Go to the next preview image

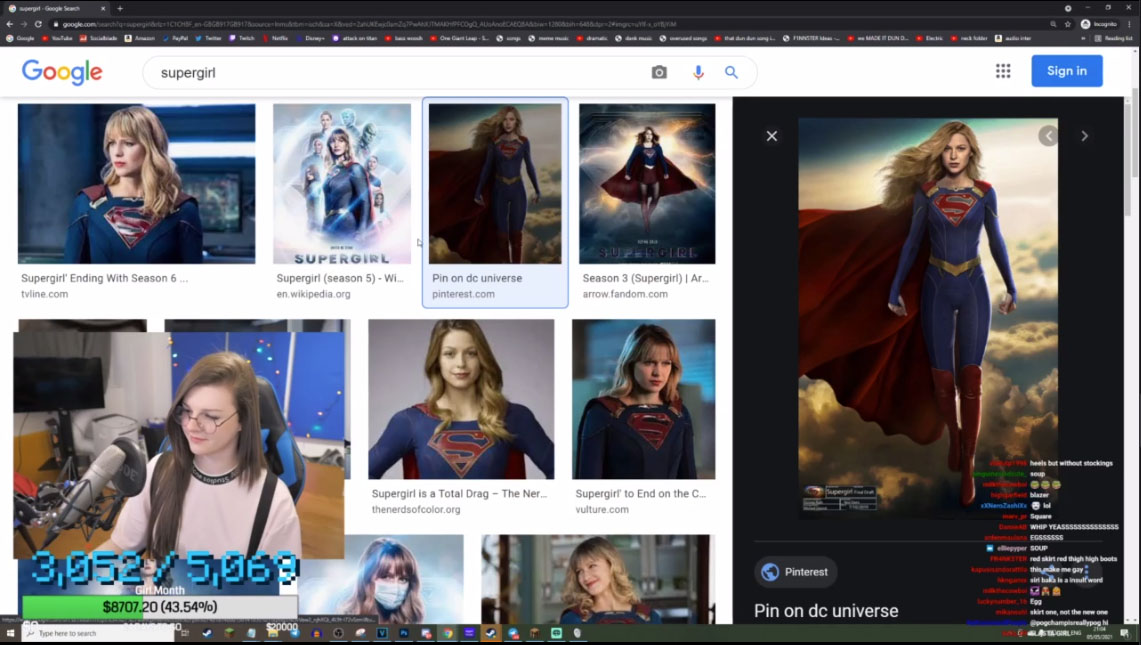click(x=1084, y=136)
